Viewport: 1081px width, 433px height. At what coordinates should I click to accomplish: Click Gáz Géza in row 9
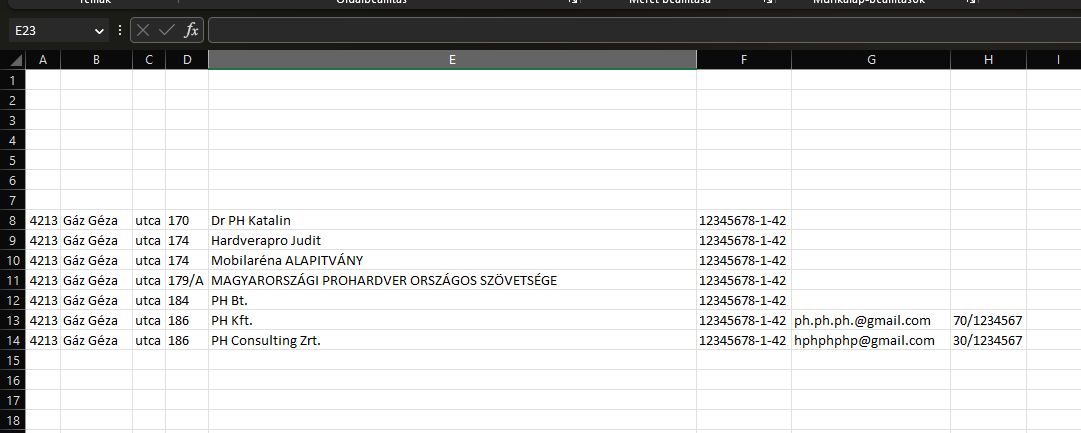[97, 241]
